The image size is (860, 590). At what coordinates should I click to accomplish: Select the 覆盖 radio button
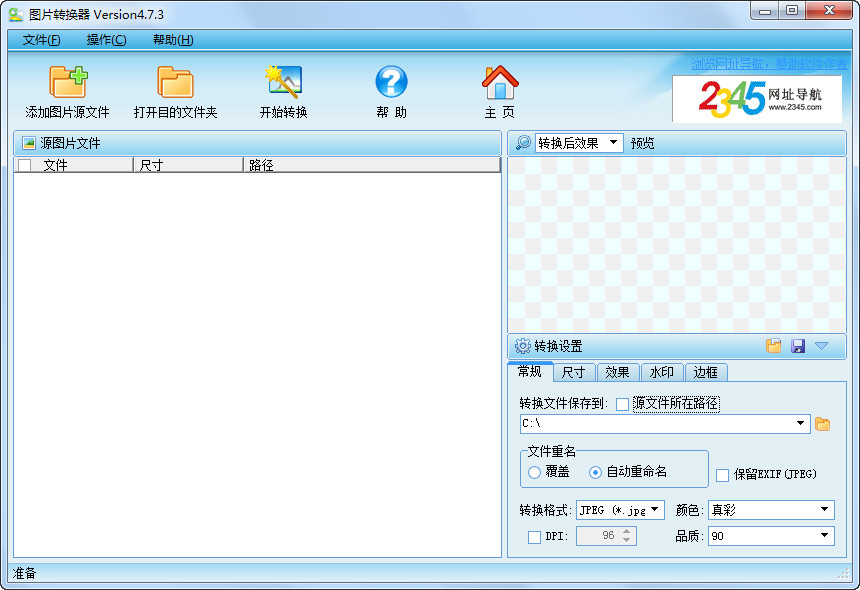[x=534, y=472]
